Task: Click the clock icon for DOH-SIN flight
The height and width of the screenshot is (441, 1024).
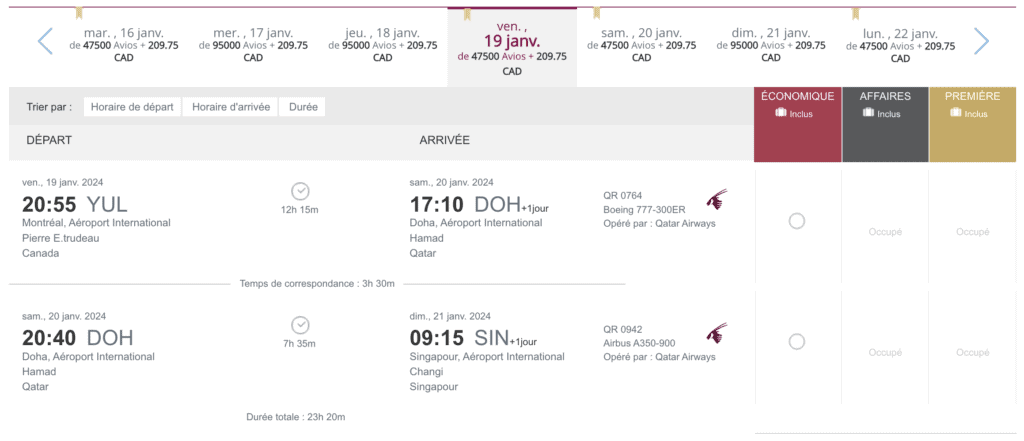Action: tap(299, 325)
